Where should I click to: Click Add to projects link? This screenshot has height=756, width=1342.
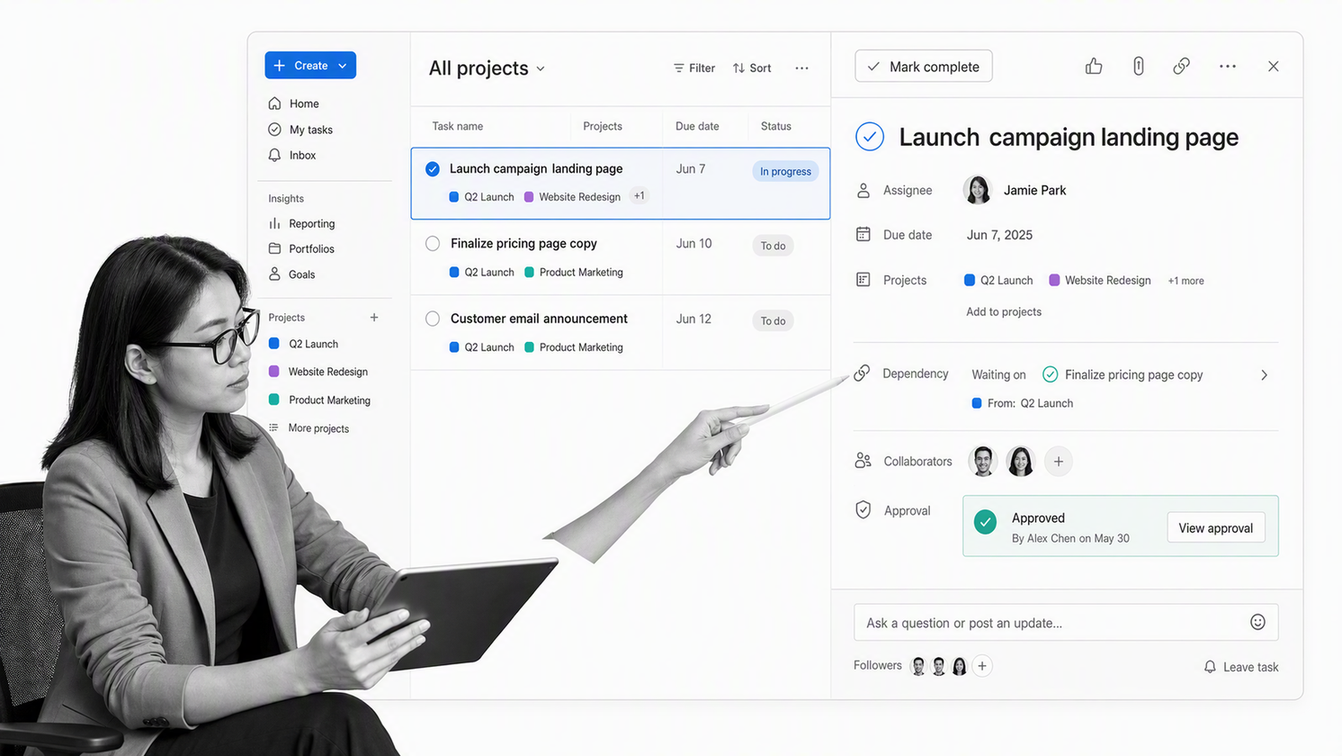pyautogui.click(x=1004, y=312)
